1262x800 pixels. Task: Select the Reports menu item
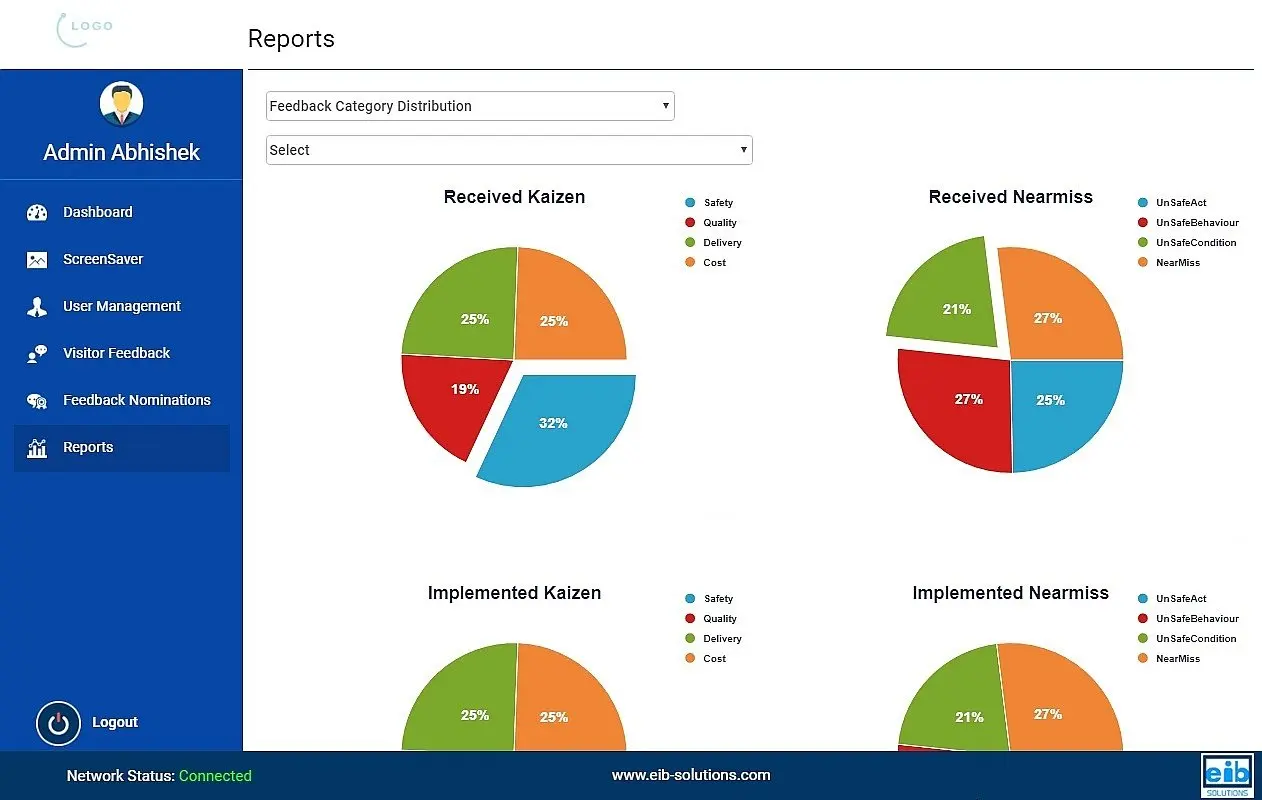pyautogui.click(x=122, y=447)
